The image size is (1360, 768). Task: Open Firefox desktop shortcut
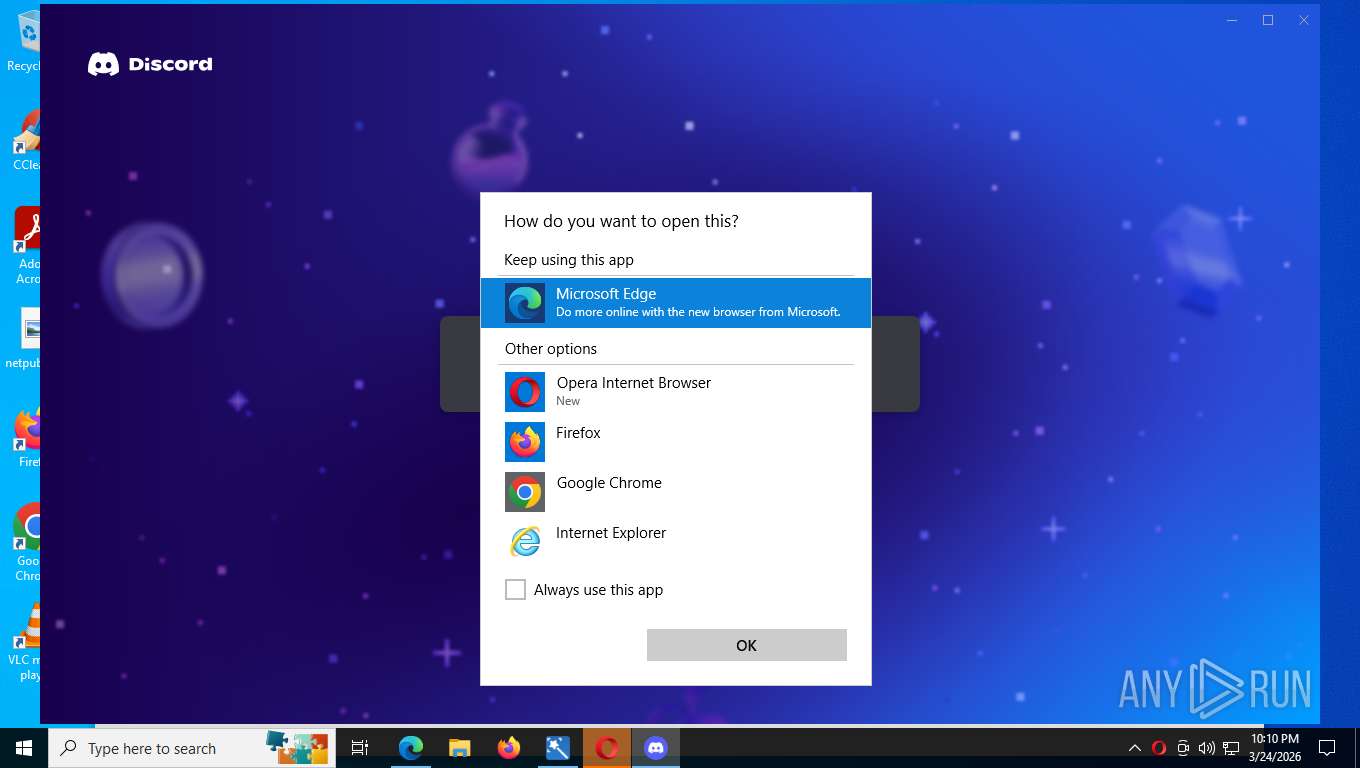tap(27, 438)
